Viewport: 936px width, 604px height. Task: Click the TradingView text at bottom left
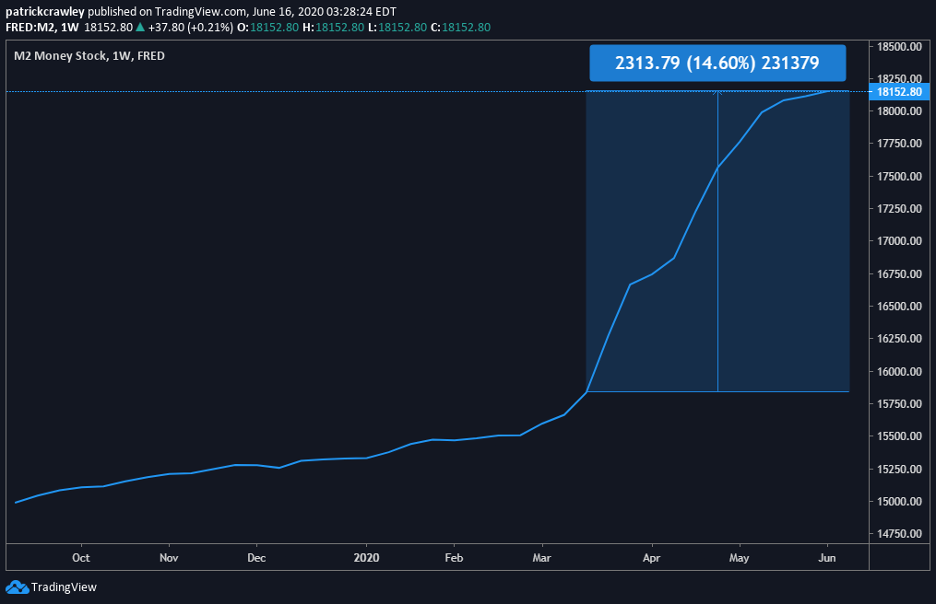(x=64, y=587)
